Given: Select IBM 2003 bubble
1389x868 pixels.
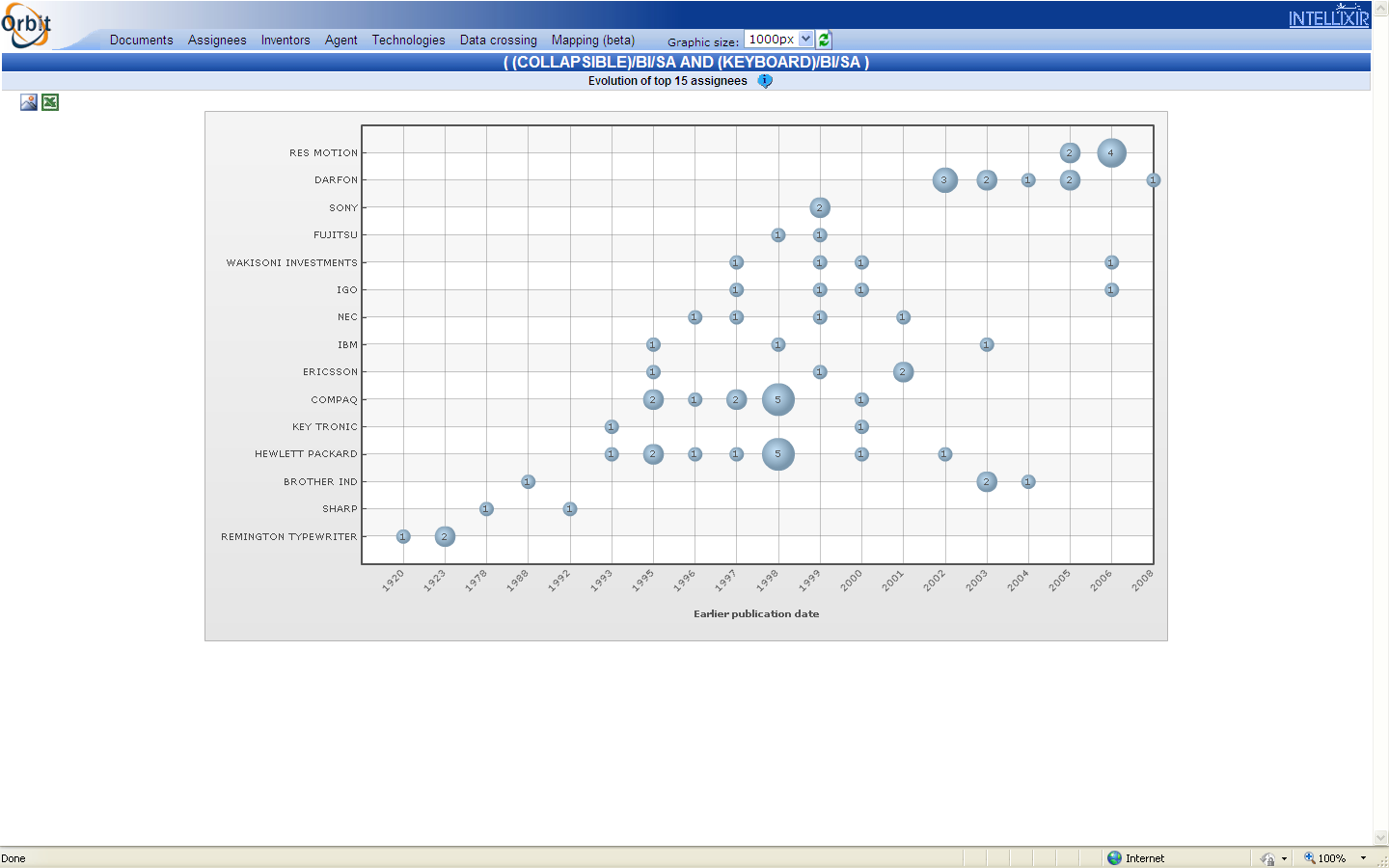Looking at the screenshot, I should click(987, 344).
